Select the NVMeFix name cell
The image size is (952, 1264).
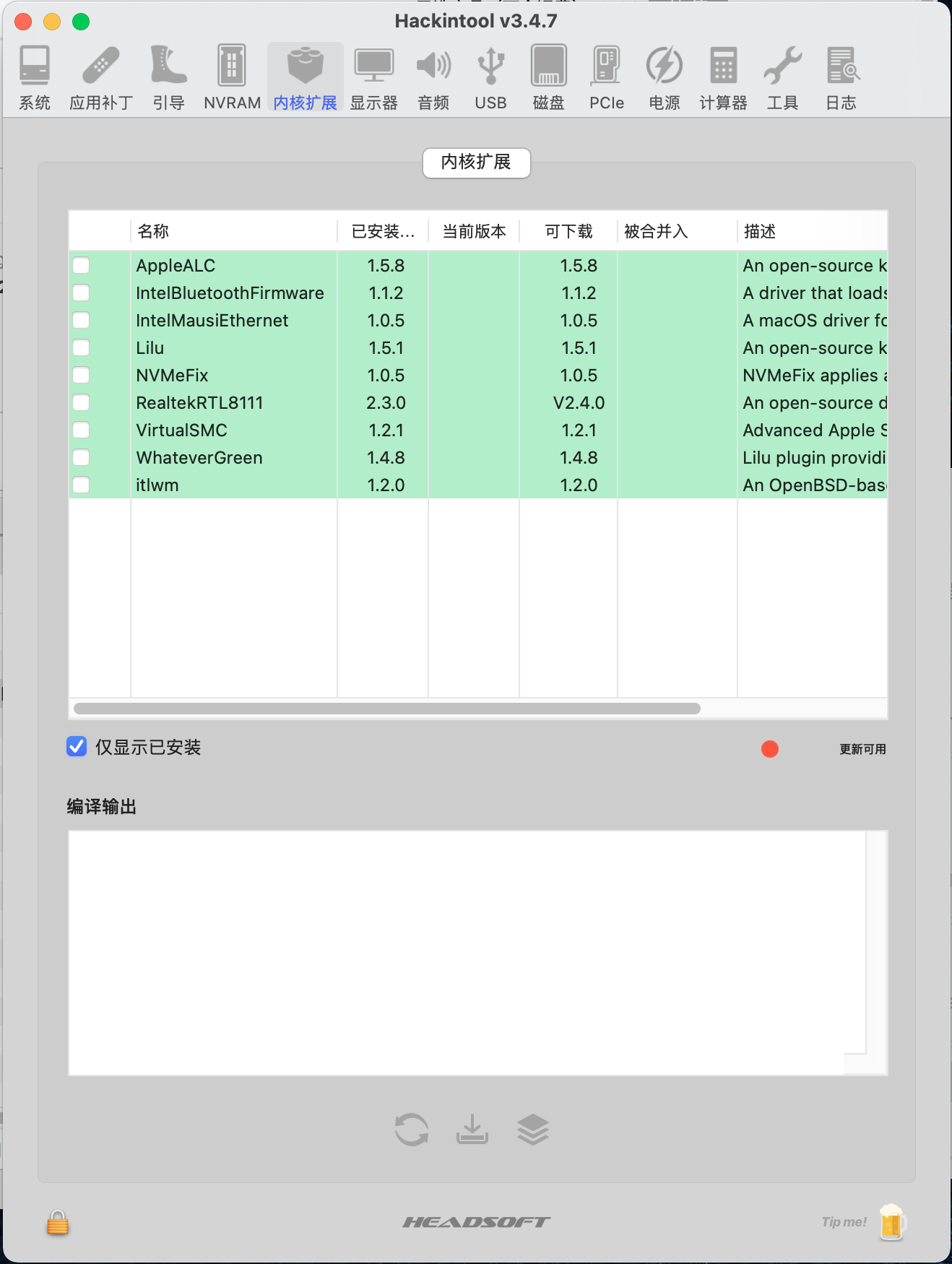tap(233, 375)
